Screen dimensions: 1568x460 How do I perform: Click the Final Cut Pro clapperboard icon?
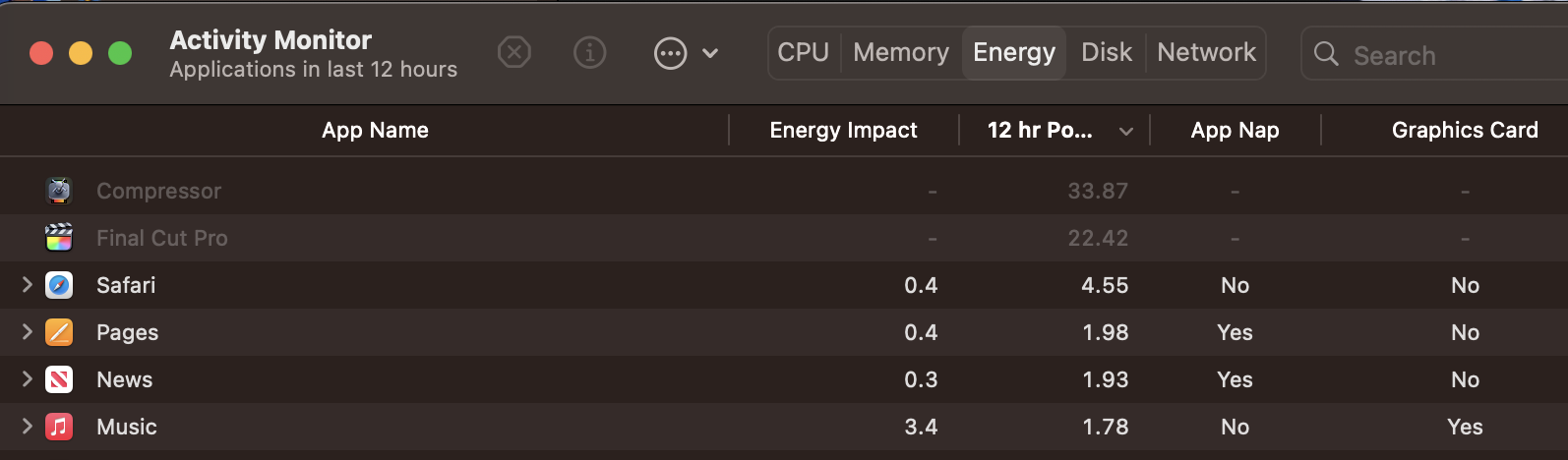[59, 238]
